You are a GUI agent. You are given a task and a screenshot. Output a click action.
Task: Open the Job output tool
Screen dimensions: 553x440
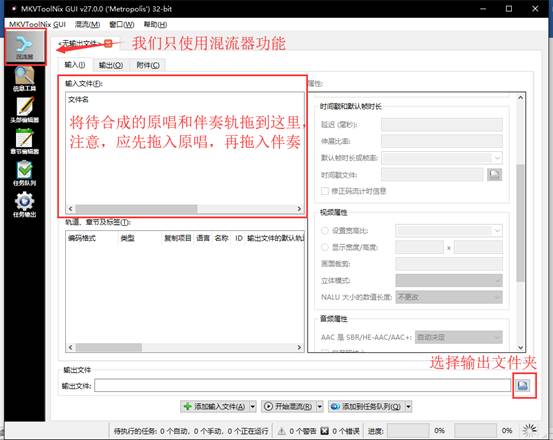click(24, 204)
